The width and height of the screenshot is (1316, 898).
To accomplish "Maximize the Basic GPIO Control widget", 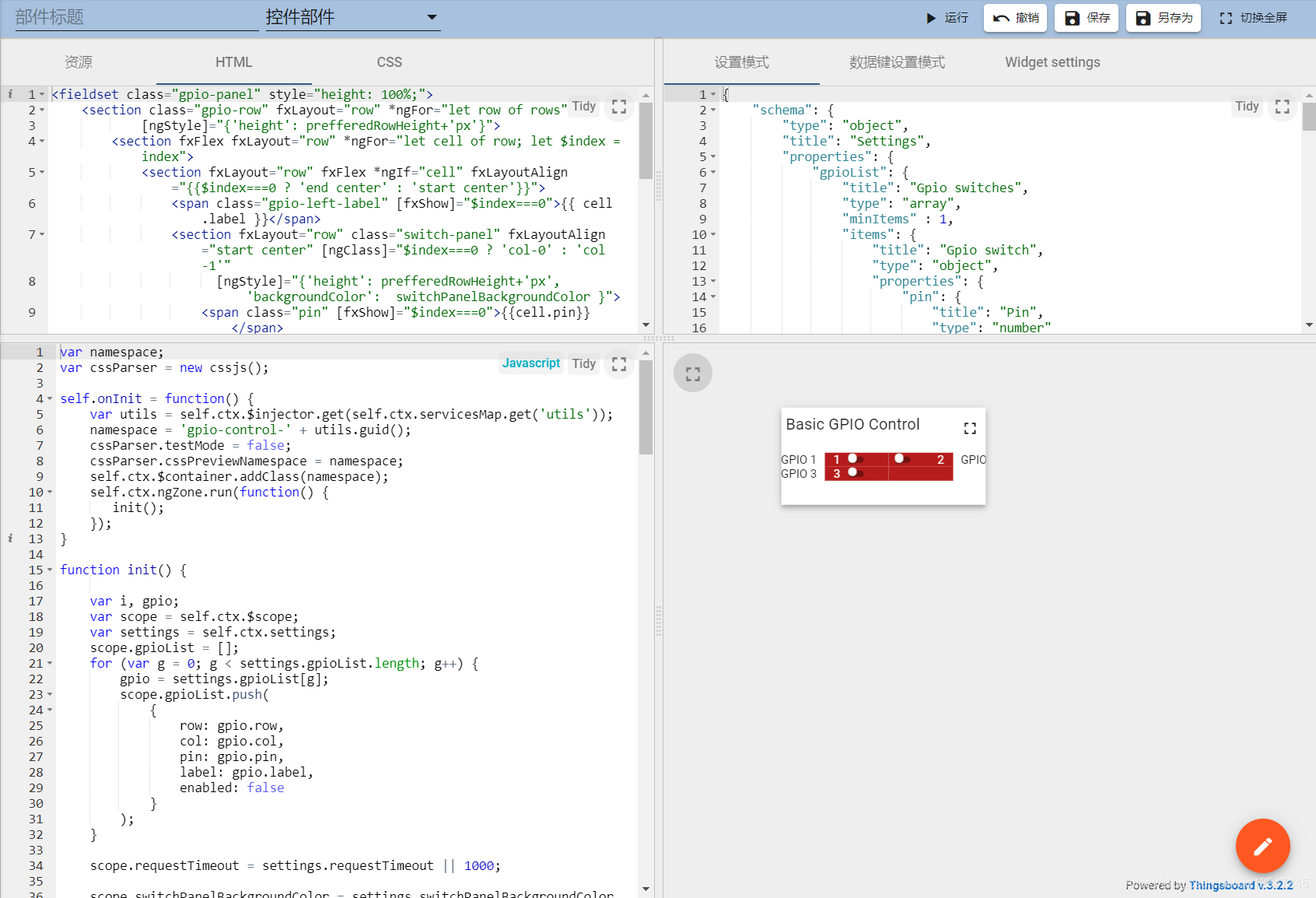I will tap(970, 428).
